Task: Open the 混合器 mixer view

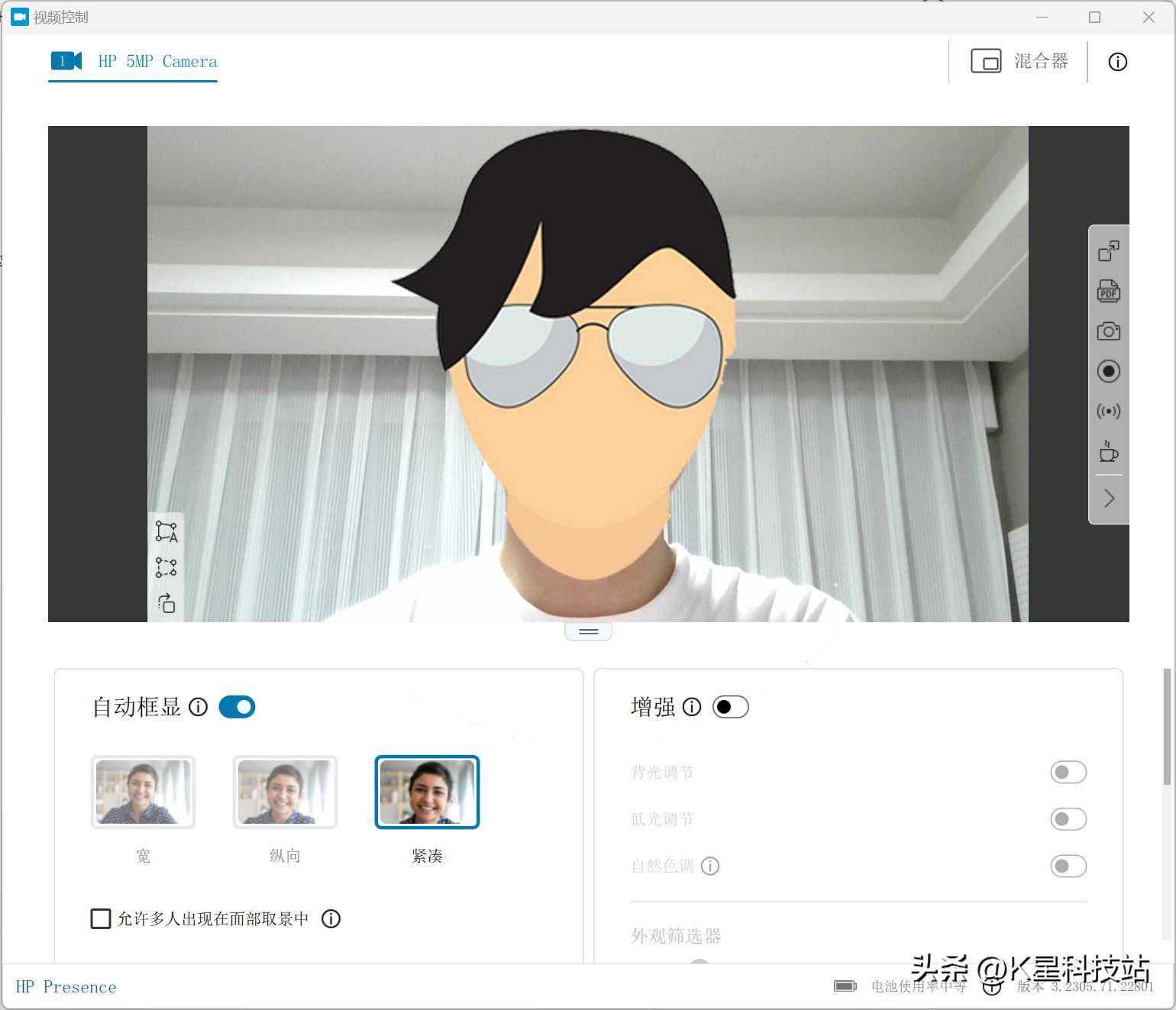Action: [x=1019, y=62]
